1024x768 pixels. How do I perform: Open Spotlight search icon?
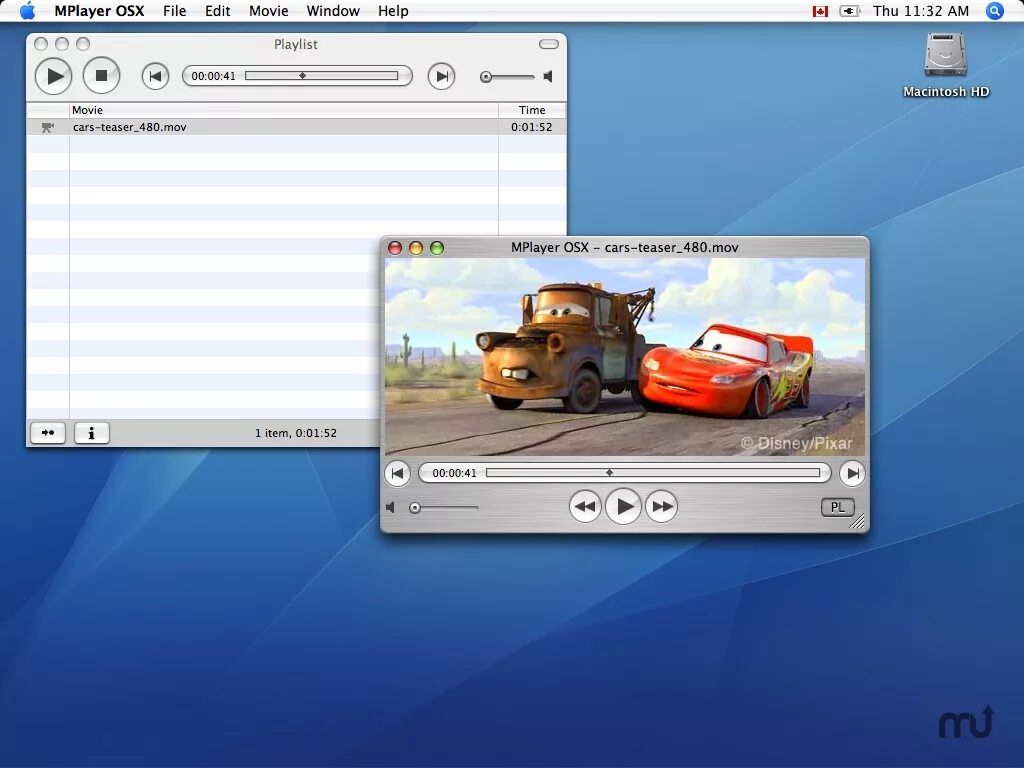pyautogui.click(x=994, y=11)
